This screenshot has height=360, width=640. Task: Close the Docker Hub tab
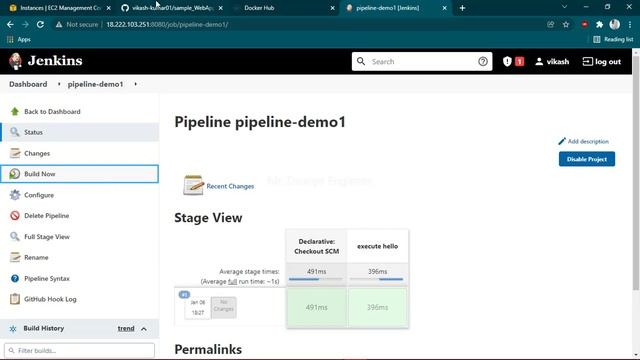click(x=332, y=8)
